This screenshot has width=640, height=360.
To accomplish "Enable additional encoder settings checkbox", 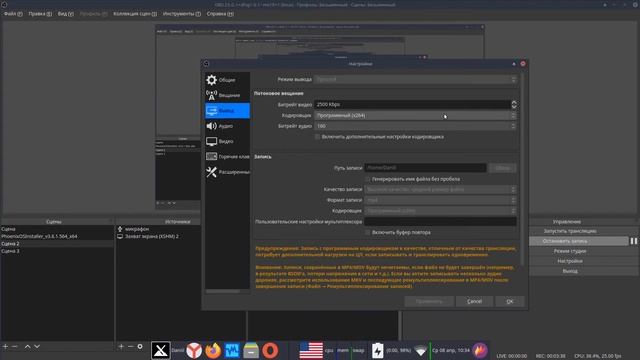I will tap(318, 137).
